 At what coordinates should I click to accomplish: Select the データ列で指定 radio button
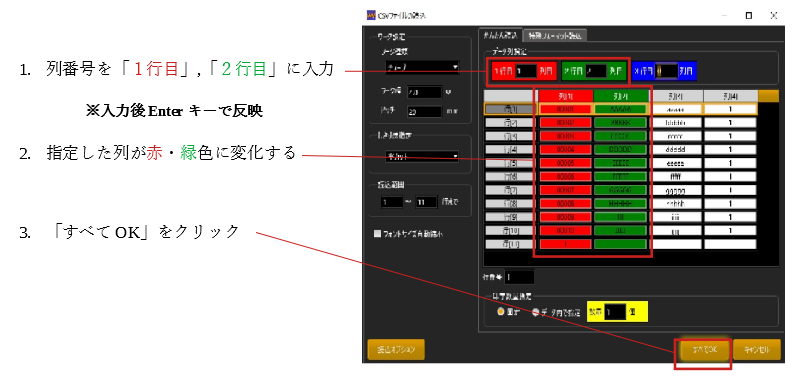pyautogui.click(x=535, y=311)
